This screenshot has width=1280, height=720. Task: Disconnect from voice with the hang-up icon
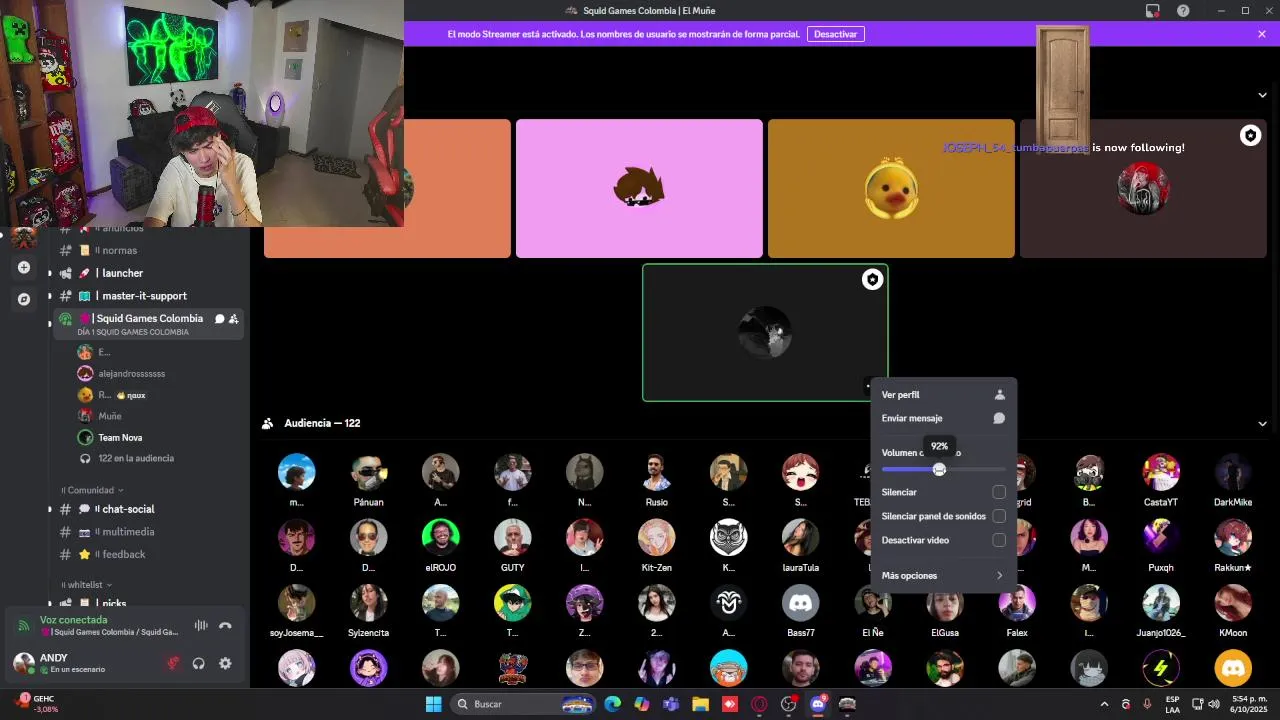coord(225,626)
